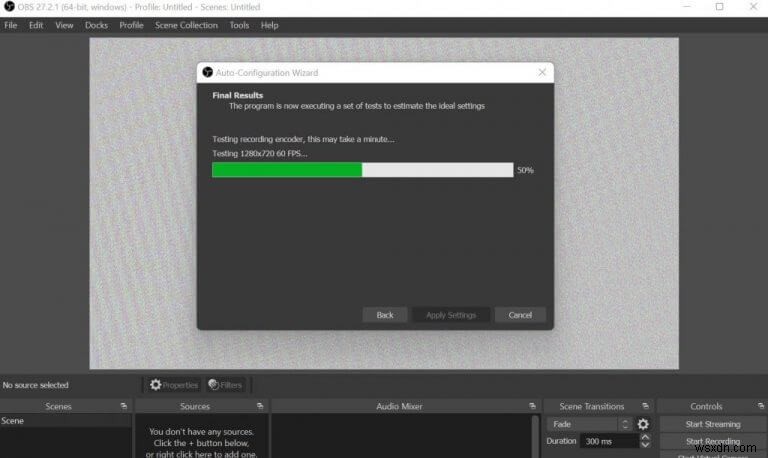Select the Scene item in Scenes list
This screenshot has width=768, height=458.
coord(66,421)
